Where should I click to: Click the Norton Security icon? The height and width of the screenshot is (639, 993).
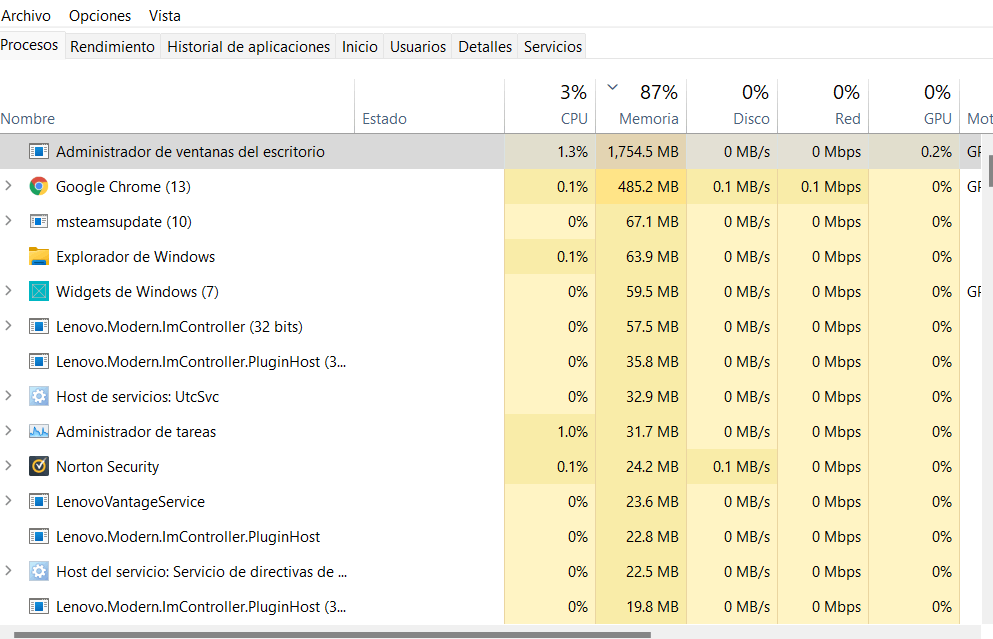tap(39, 466)
